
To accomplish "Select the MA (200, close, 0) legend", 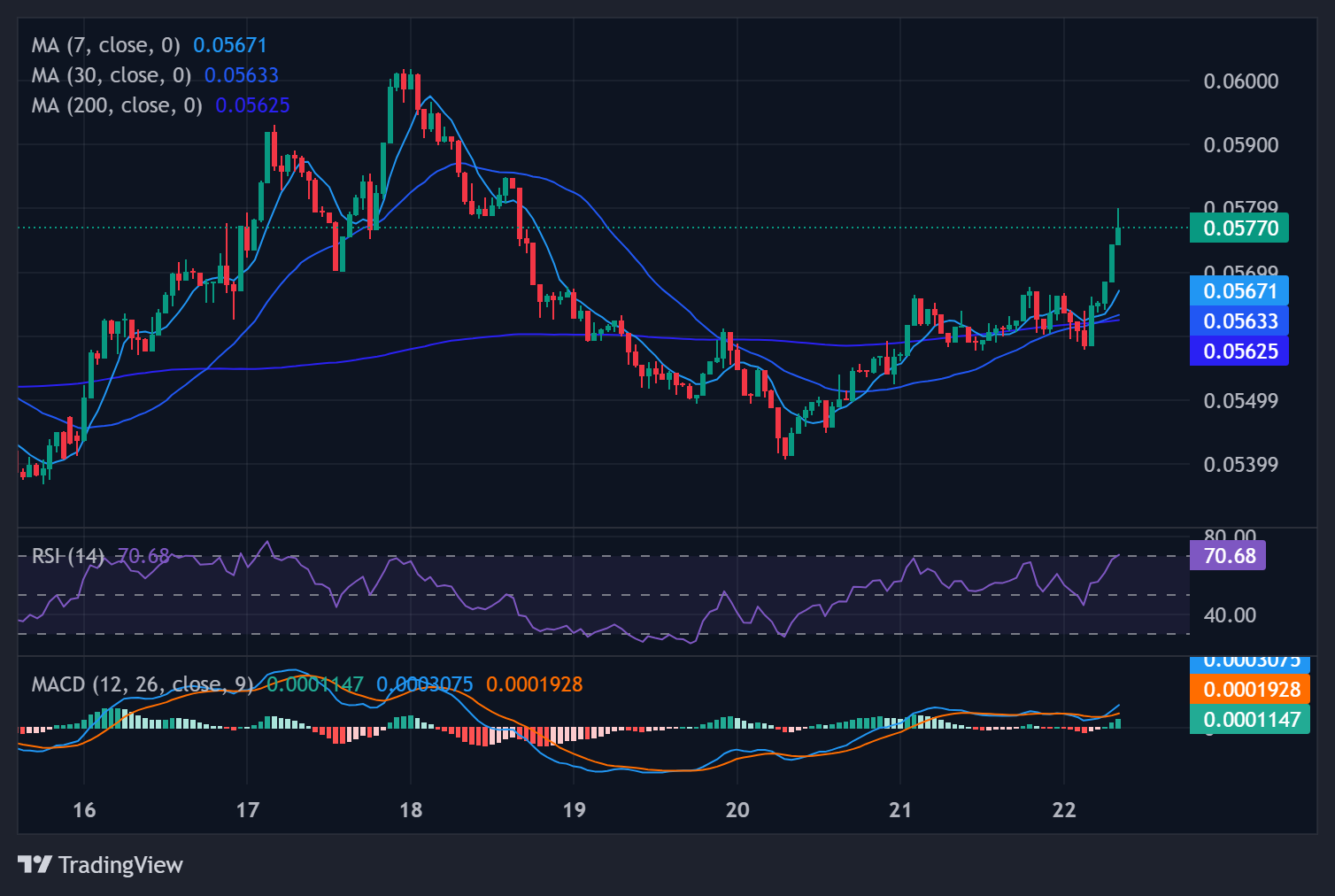I will click(117, 105).
